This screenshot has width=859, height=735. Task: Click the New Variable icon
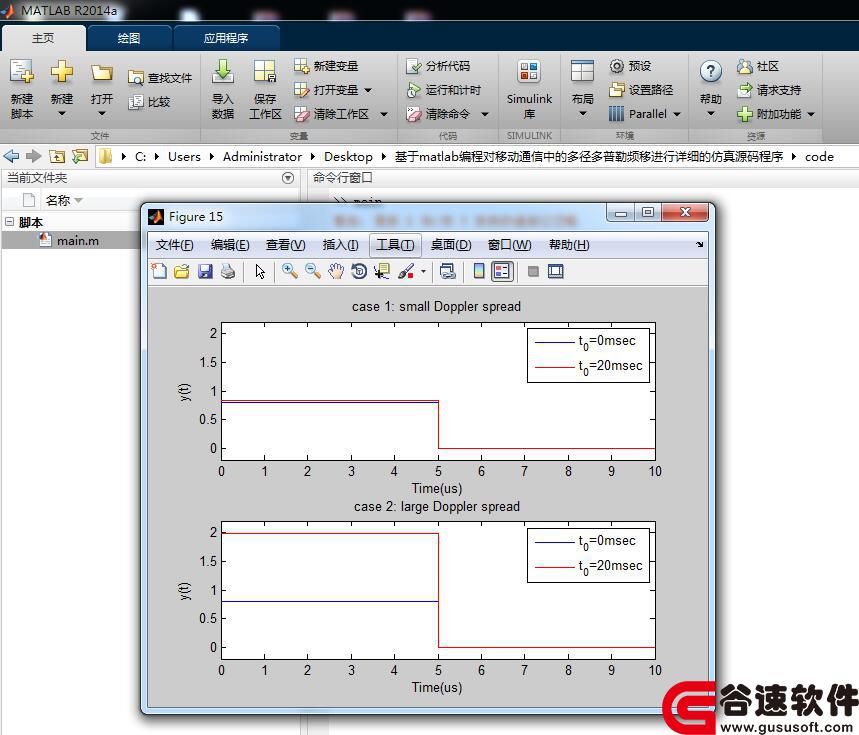pos(301,66)
